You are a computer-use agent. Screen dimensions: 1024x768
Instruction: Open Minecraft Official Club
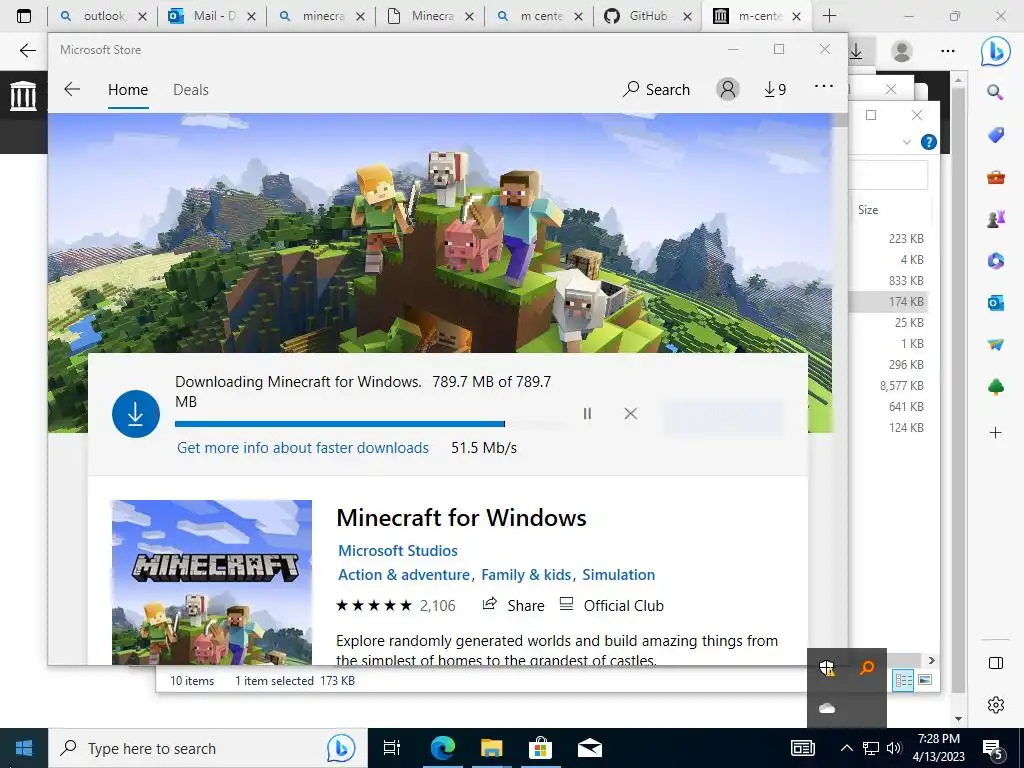tap(612, 605)
